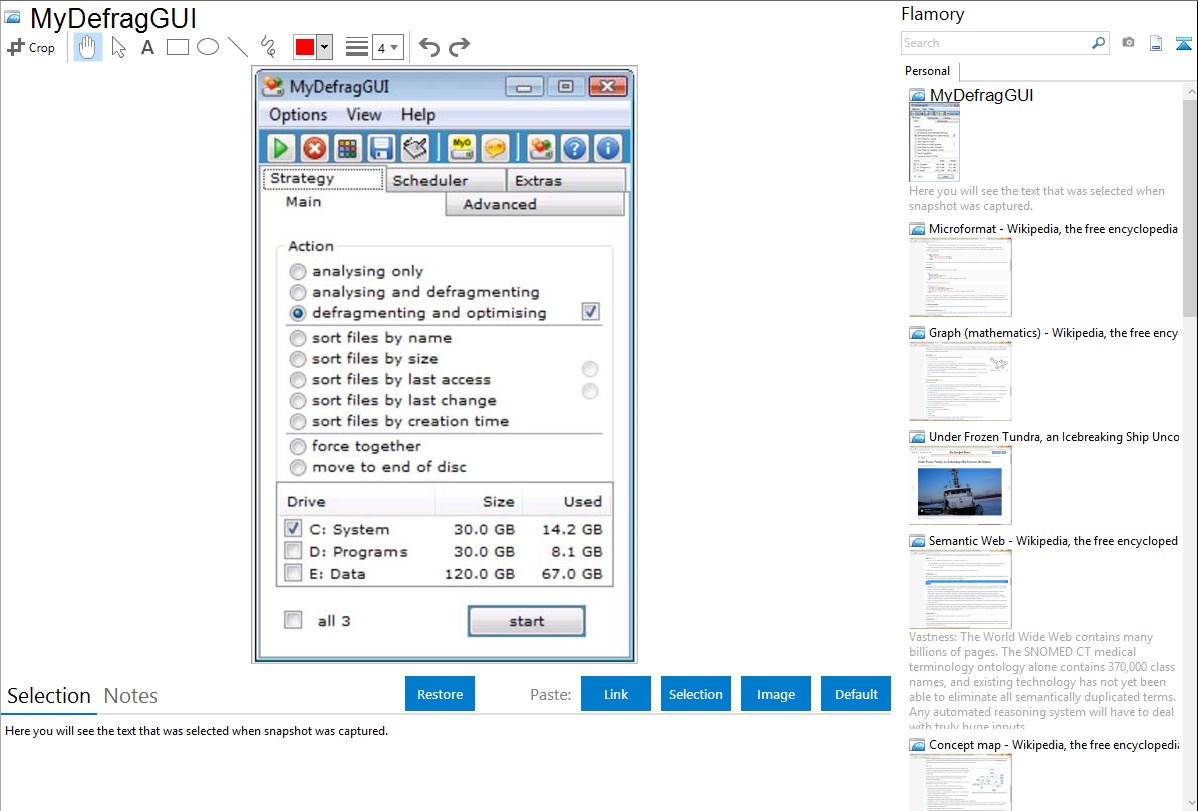
Task: Switch to the Extras tab
Action: click(566, 180)
